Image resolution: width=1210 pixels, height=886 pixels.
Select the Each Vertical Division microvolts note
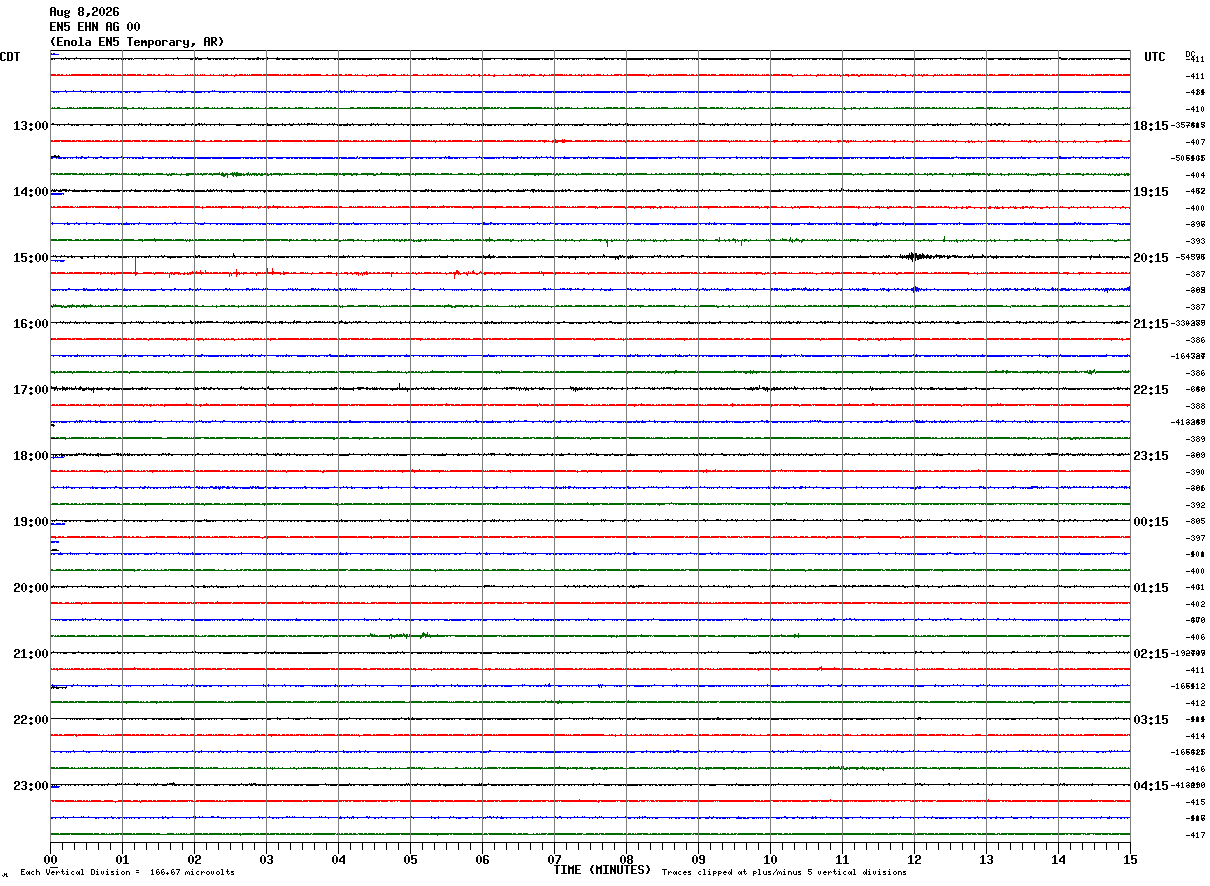pos(127,872)
